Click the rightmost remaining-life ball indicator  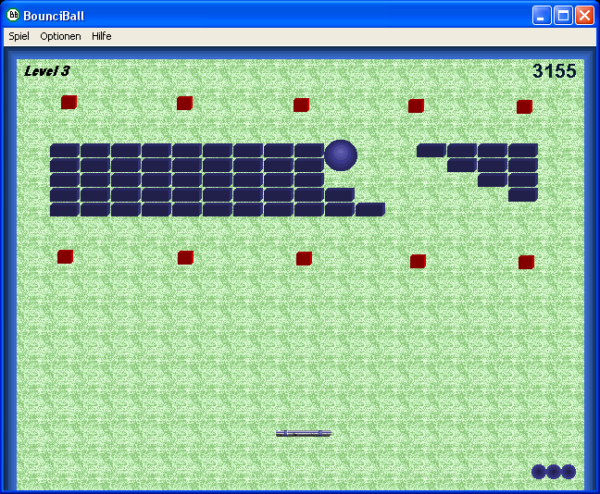[568, 472]
